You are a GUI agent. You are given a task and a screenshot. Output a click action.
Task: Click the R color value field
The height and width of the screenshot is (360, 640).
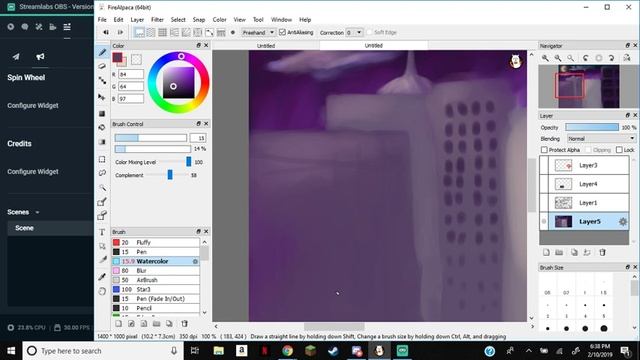[131, 74]
